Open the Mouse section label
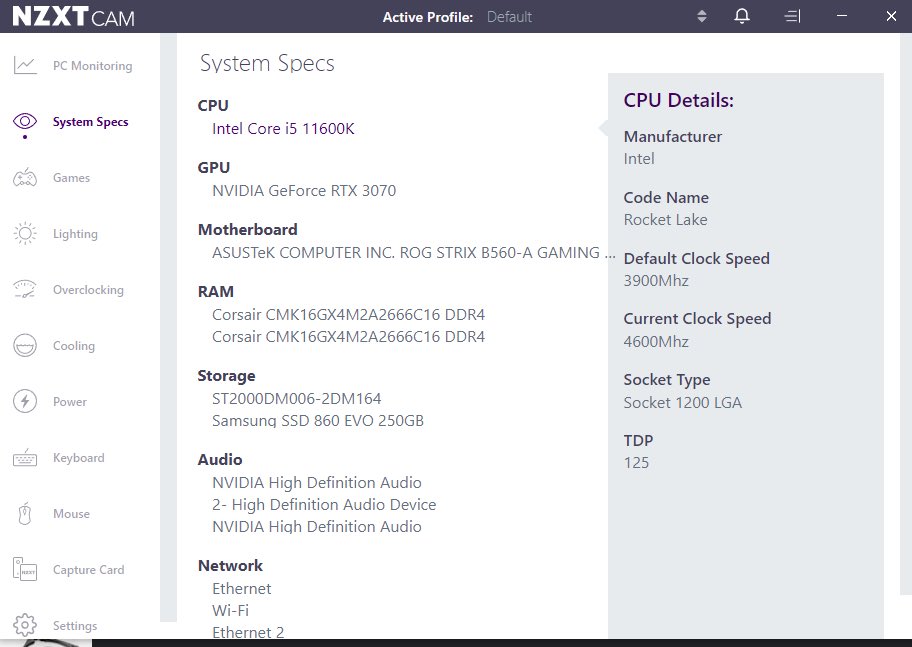 click(72, 514)
